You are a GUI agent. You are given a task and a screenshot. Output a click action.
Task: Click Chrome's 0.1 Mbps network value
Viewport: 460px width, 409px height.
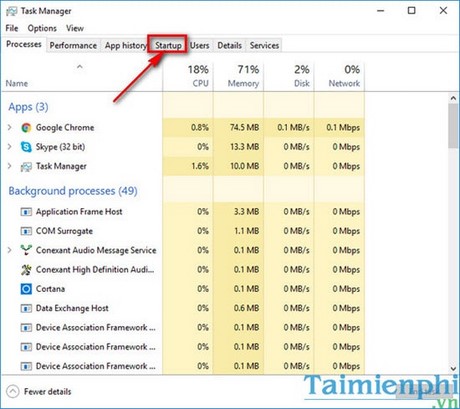pyautogui.click(x=343, y=128)
